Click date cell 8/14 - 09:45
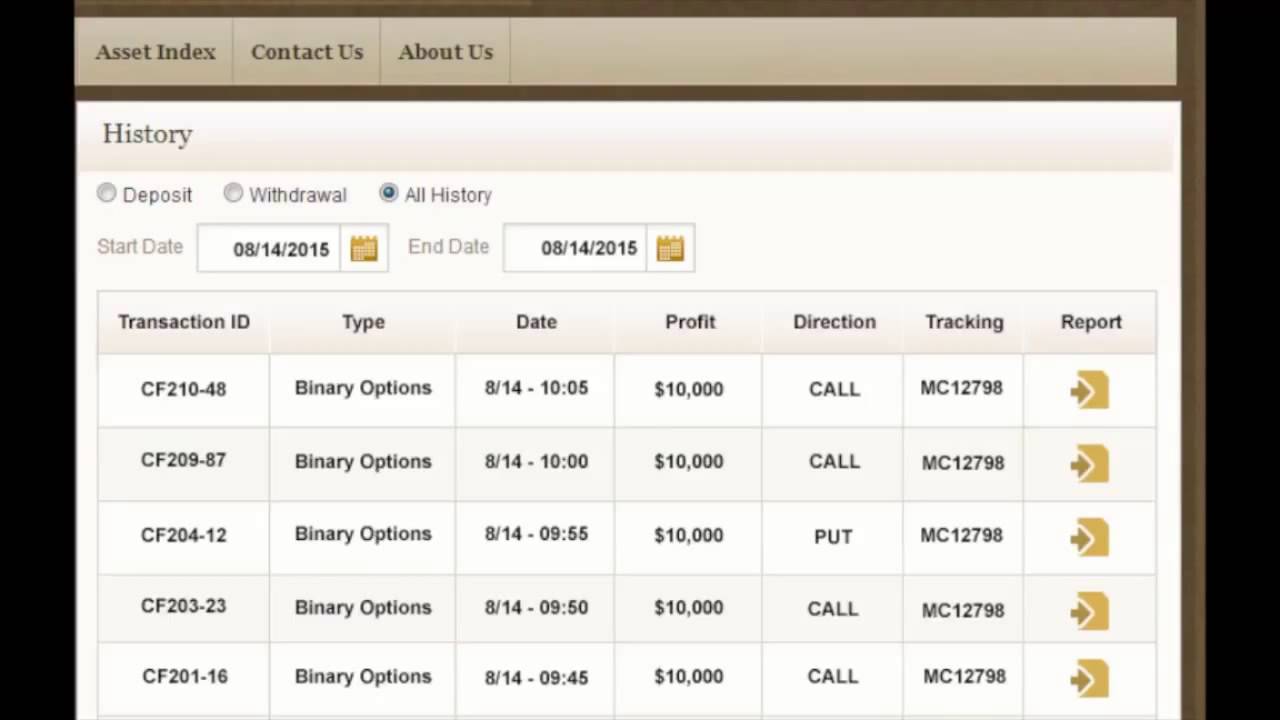This screenshot has width=1280, height=720. (536, 678)
